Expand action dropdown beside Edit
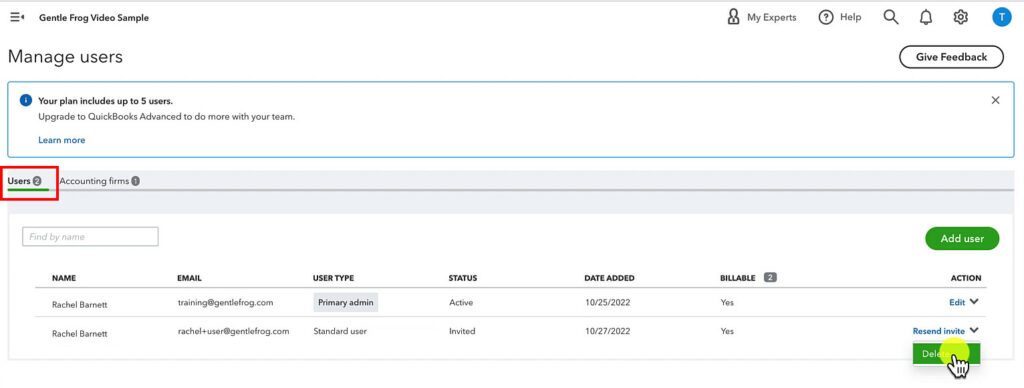 [974, 302]
